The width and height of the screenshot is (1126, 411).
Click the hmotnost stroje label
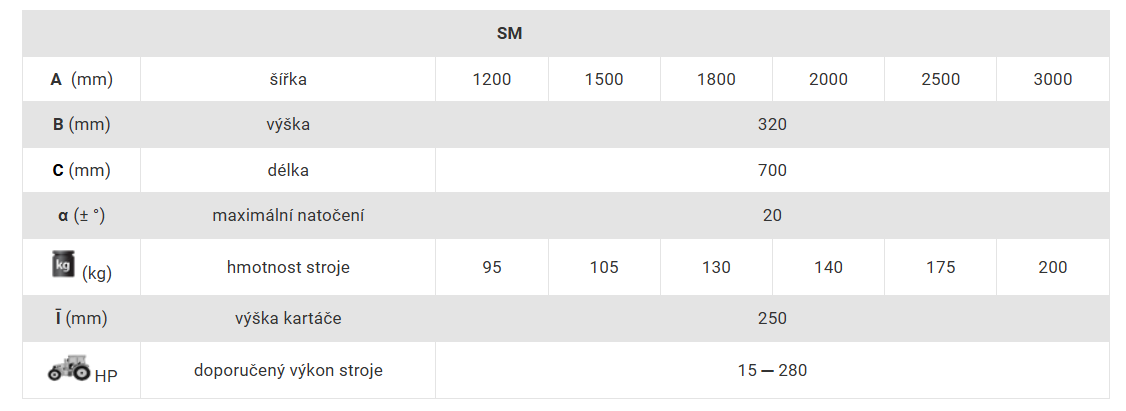(288, 267)
